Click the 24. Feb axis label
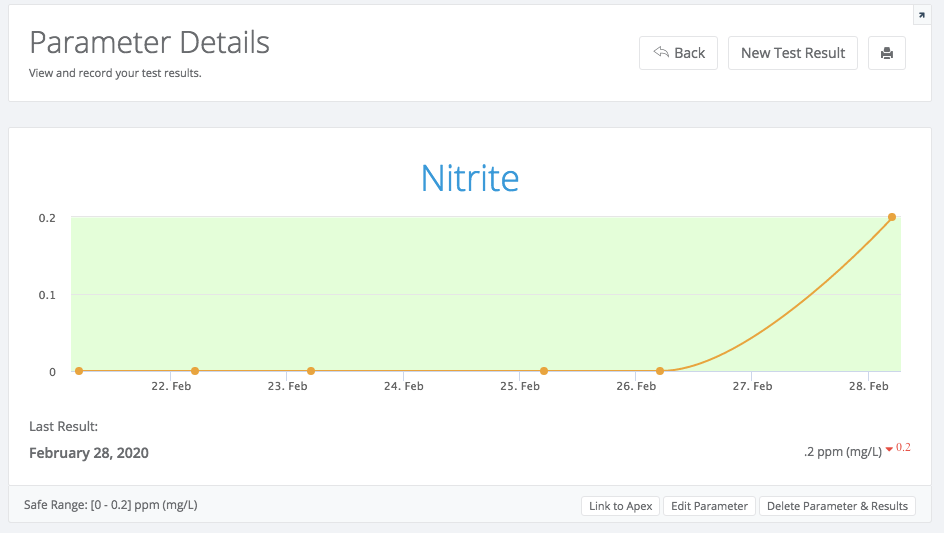 403,386
